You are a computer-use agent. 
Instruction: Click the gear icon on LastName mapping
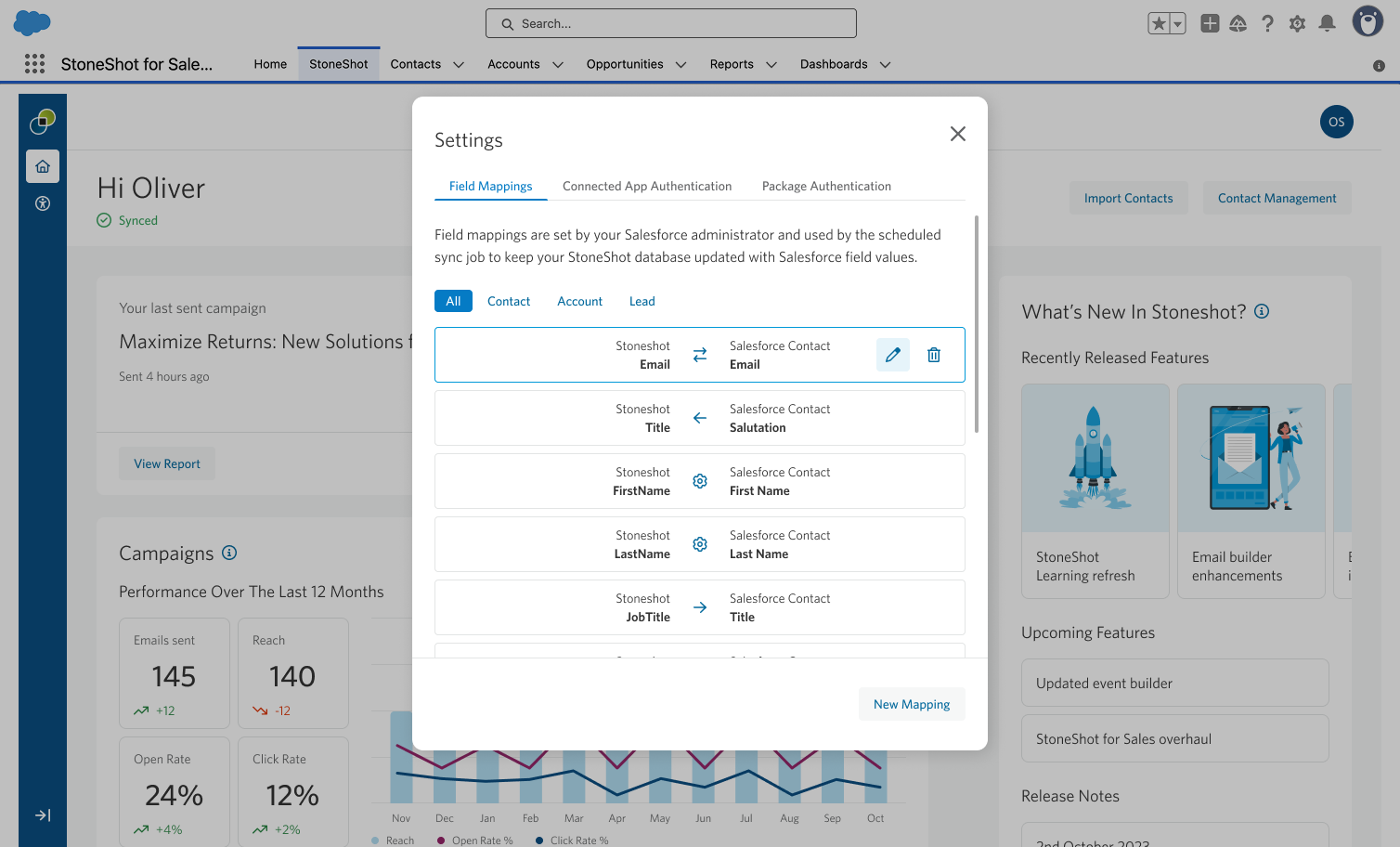[700, 544]
